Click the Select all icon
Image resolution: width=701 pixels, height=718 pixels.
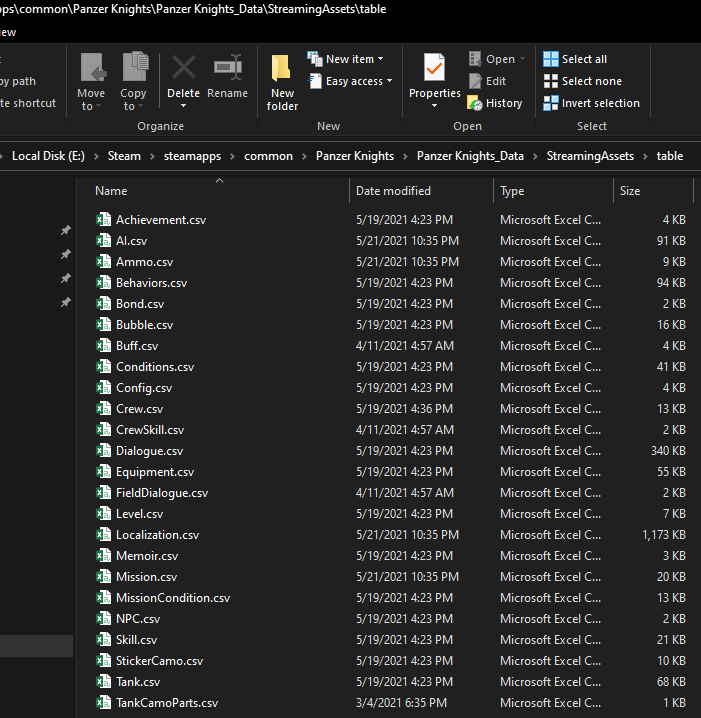point(551,59)
